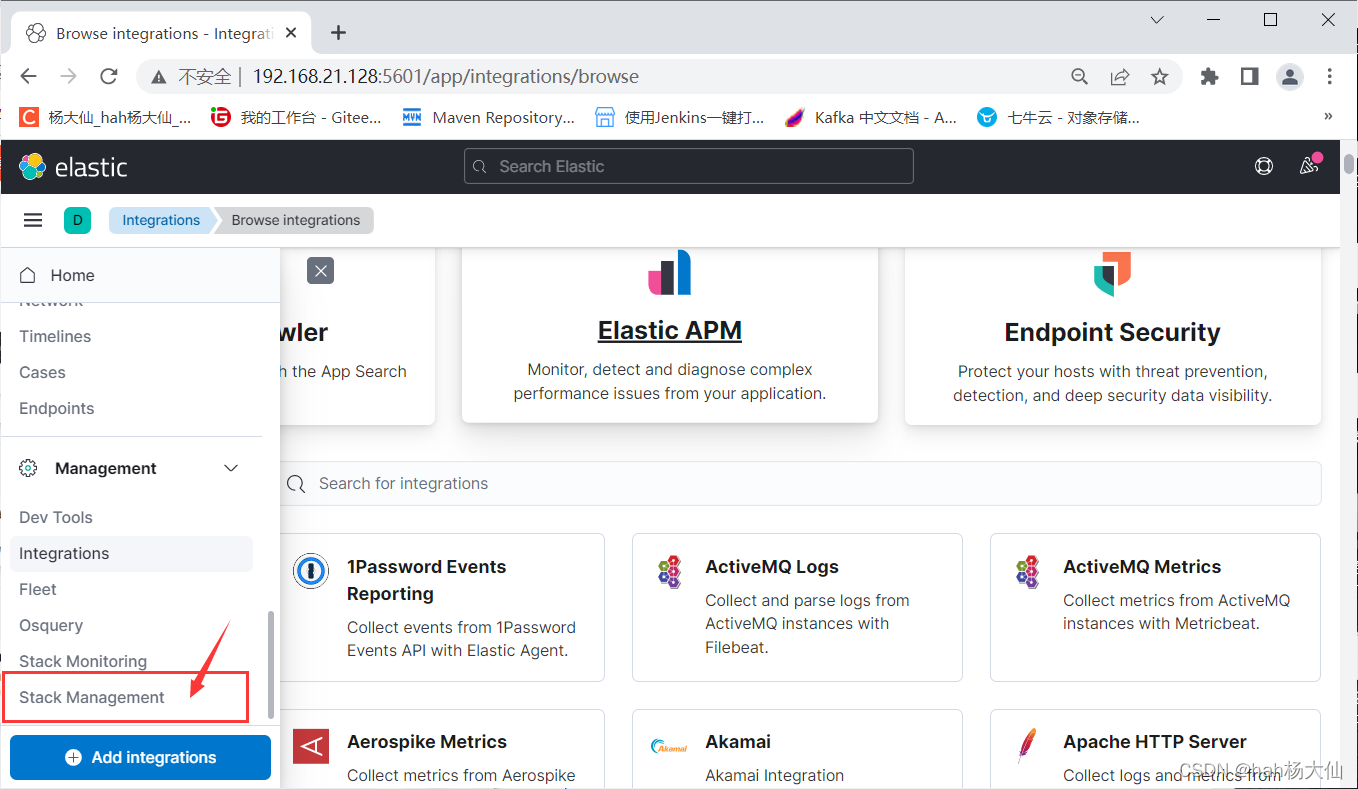
Task: Click the Home icon in sidebar
Action: tap(28, 275)
